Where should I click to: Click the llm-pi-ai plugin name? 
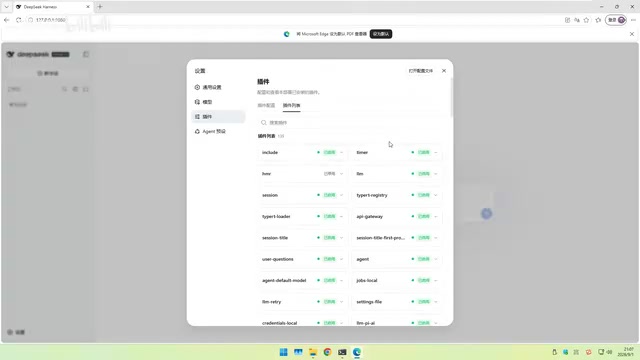(x=366, y=323)
